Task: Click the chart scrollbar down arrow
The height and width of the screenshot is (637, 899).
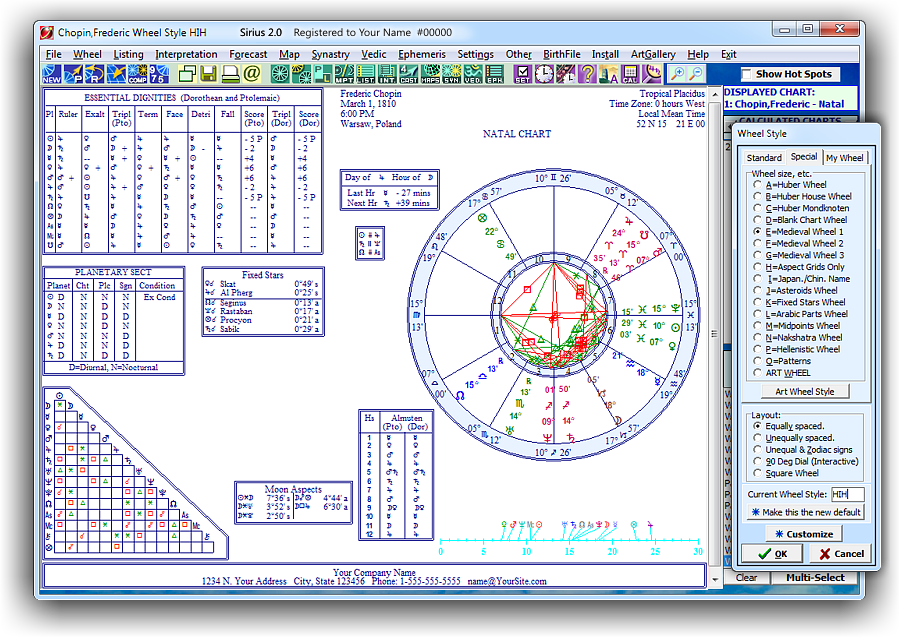Action: click(714, 580)
